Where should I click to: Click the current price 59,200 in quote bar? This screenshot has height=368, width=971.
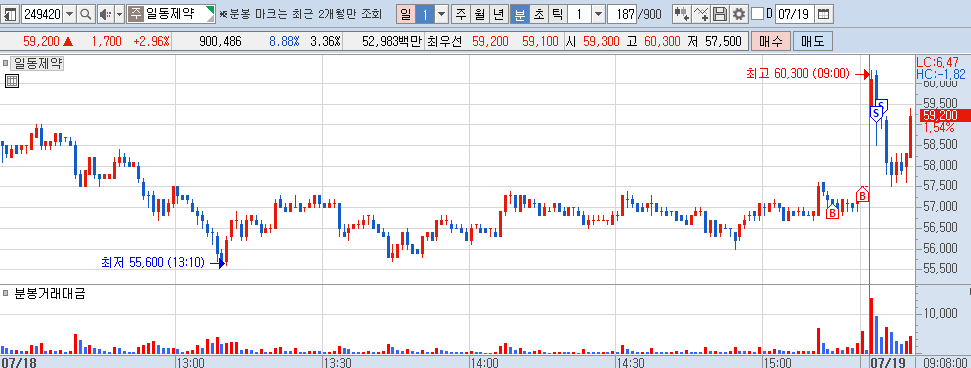pyautogui.click(x=41, y=42)
